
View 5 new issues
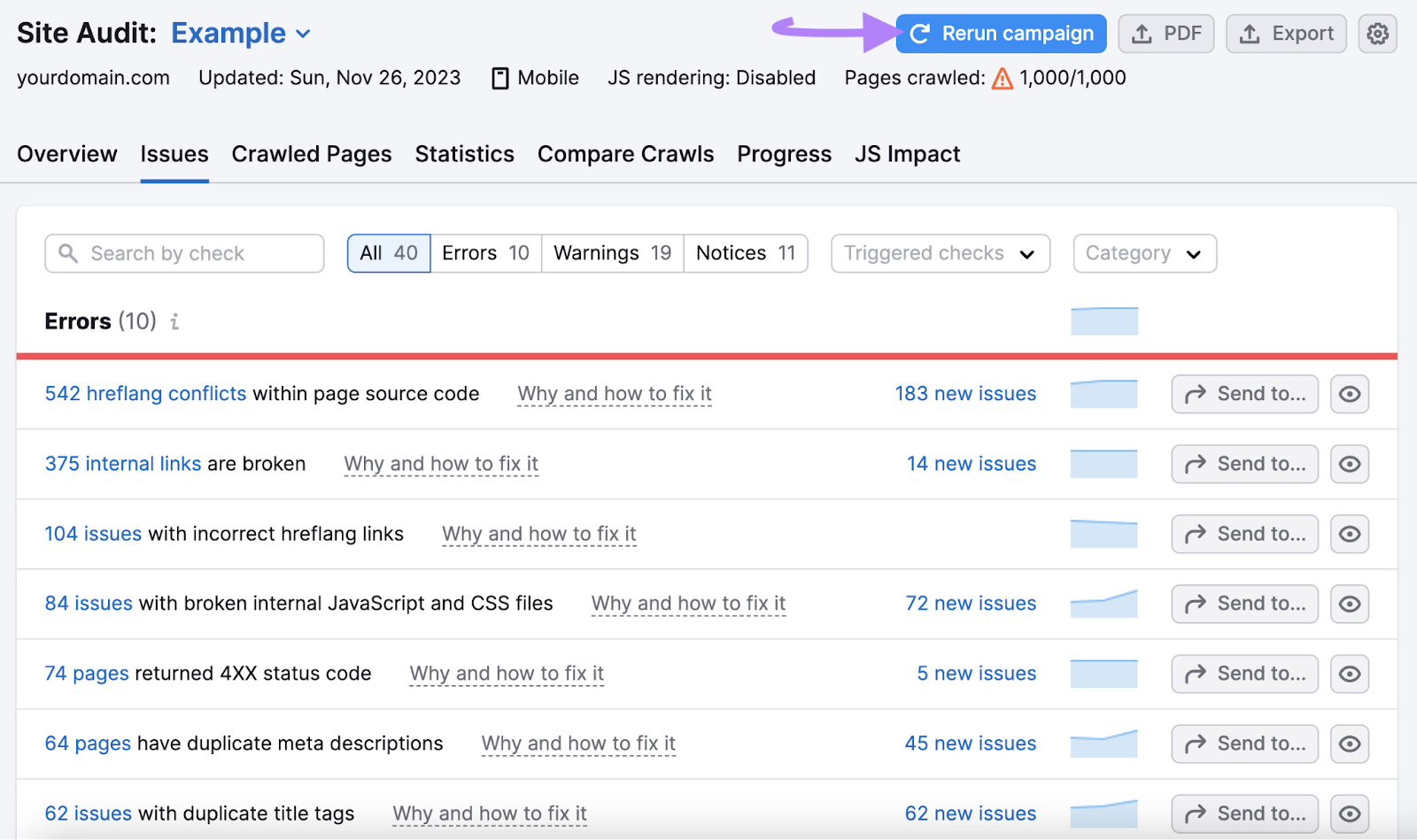977,674
